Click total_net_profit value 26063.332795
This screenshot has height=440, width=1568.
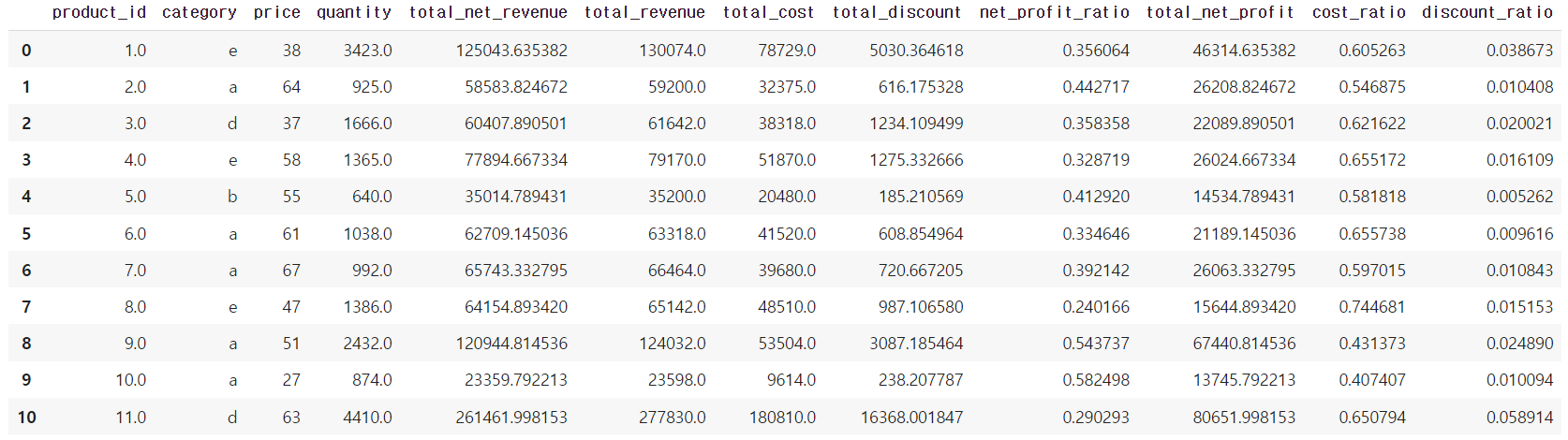1244,271
